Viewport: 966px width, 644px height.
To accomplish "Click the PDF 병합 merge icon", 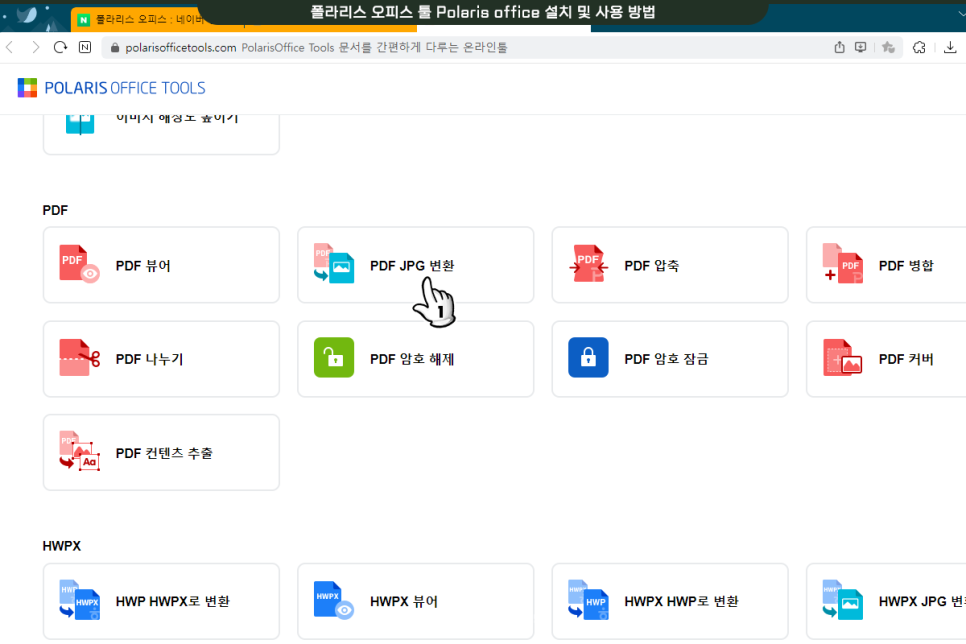I will click(x=842, y=265).
